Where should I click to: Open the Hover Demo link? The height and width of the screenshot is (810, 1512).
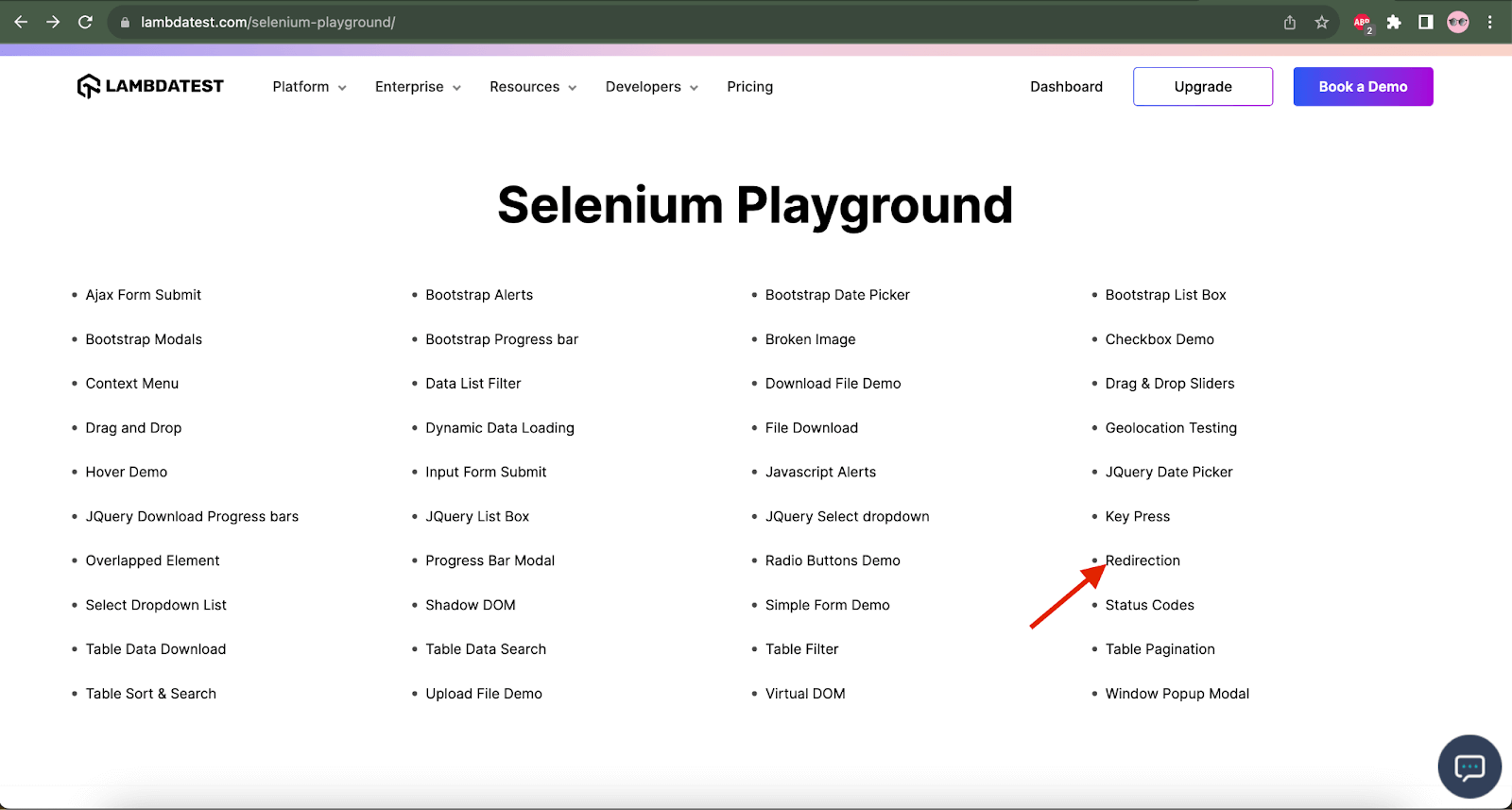pyautogui.click(x=127, y=473)
